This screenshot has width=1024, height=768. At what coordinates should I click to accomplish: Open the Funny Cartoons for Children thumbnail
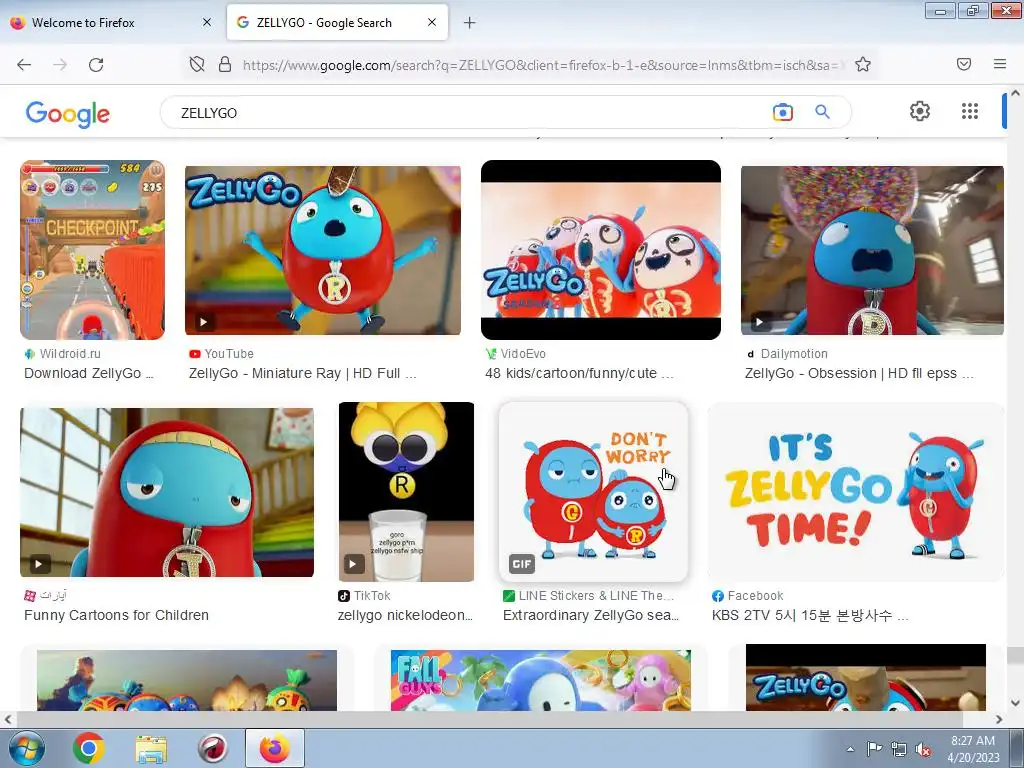click(x=167, y=492)
